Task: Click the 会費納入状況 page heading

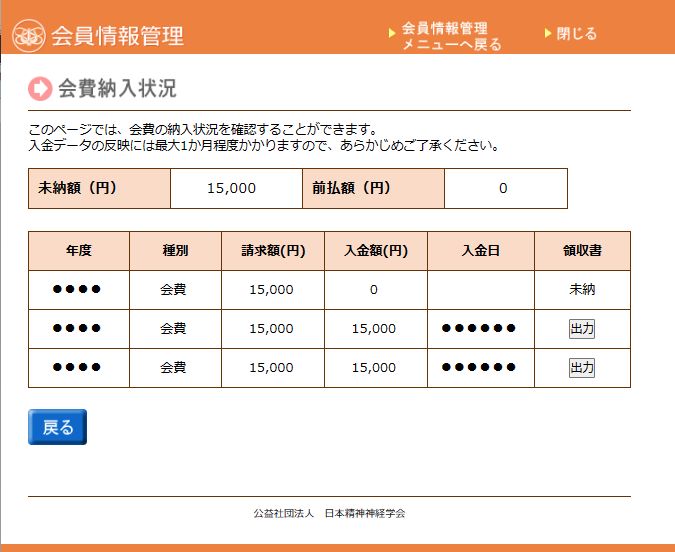Action: (117, 88)
